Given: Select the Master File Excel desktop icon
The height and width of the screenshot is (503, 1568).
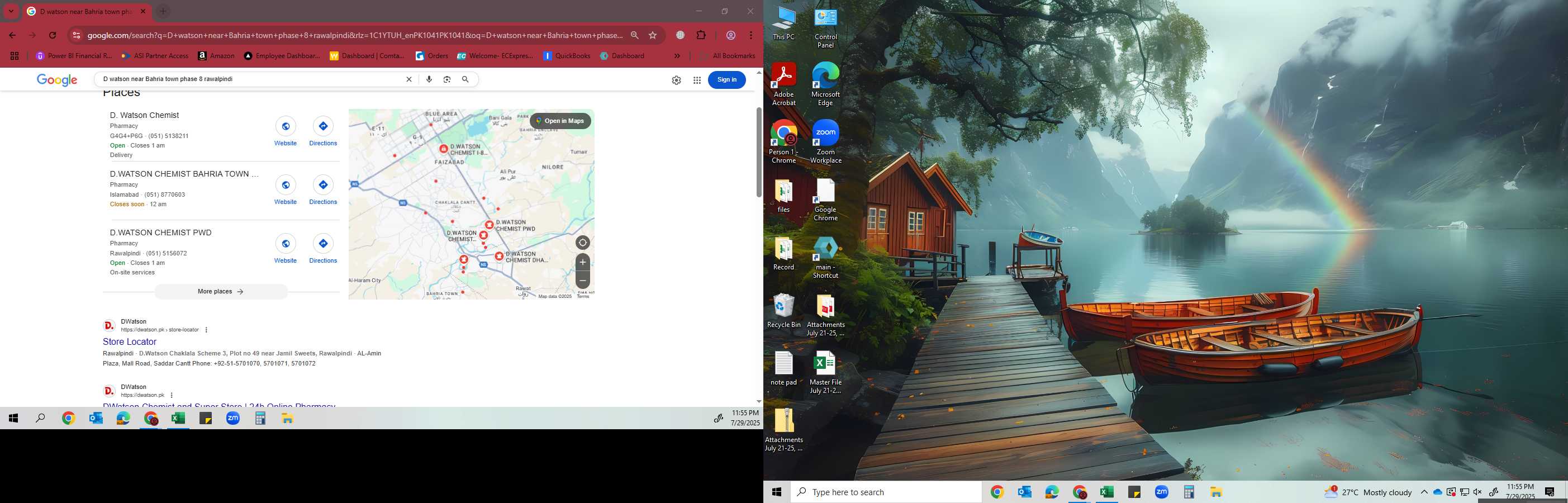Looking at the screenshot, I should pyautogui.click(x=825, y=373).
